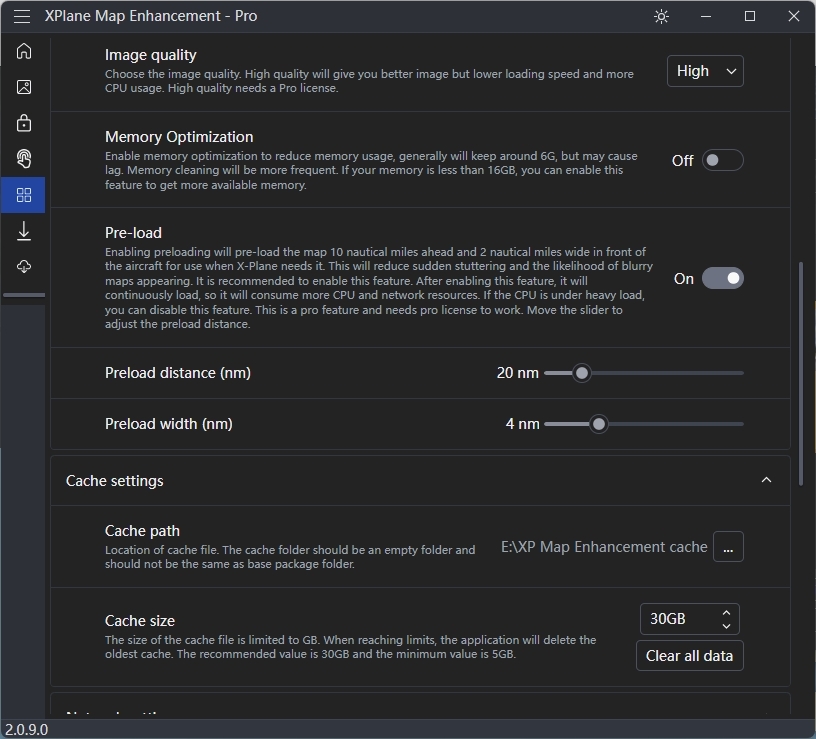The image size is (816, 739).
Task: Open the image page in sidebar
Action: [x=24, y=87]
